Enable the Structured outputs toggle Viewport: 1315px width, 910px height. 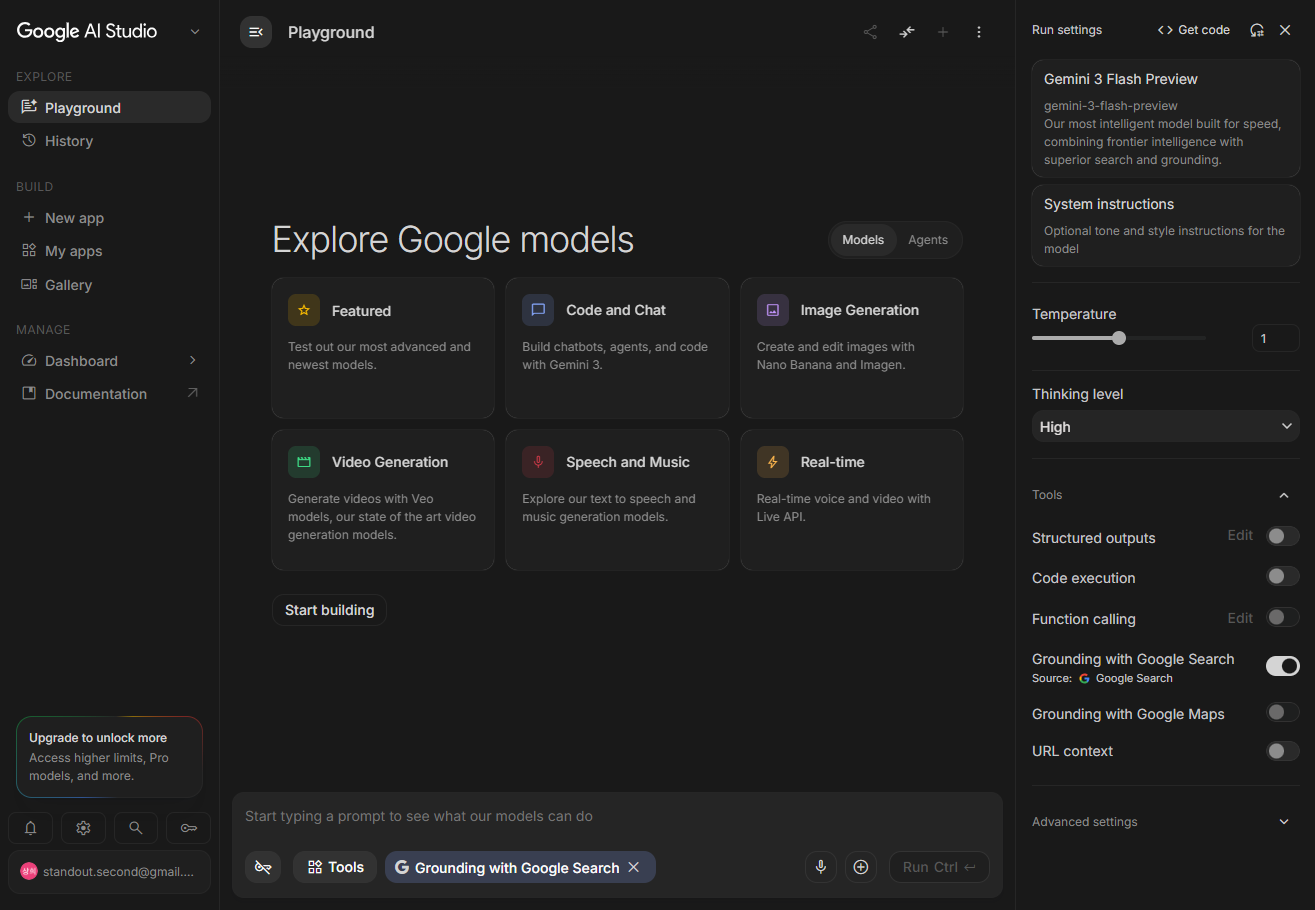point(1283,536)
